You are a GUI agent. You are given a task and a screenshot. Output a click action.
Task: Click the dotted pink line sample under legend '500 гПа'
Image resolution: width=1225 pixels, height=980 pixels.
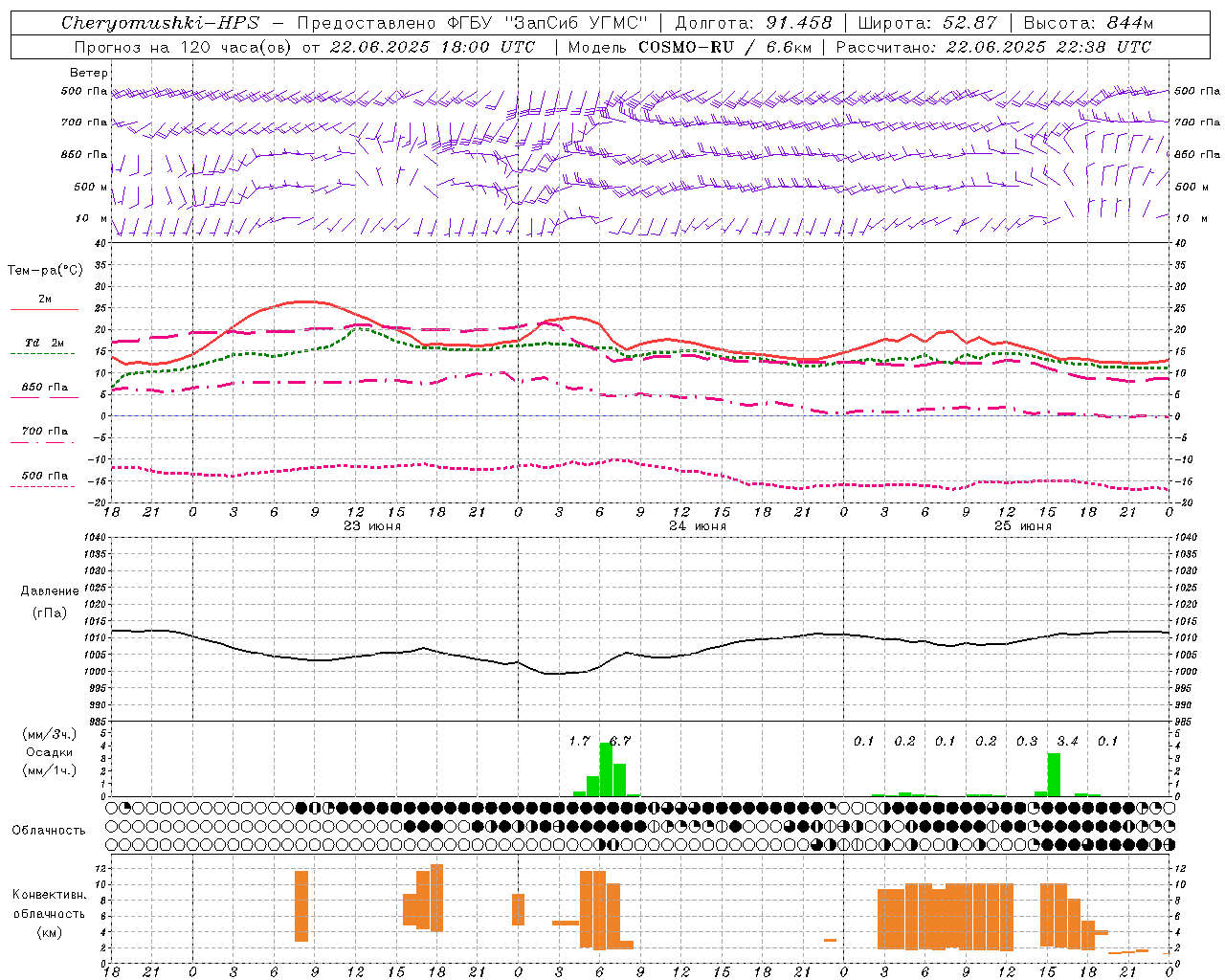point(43,486)
